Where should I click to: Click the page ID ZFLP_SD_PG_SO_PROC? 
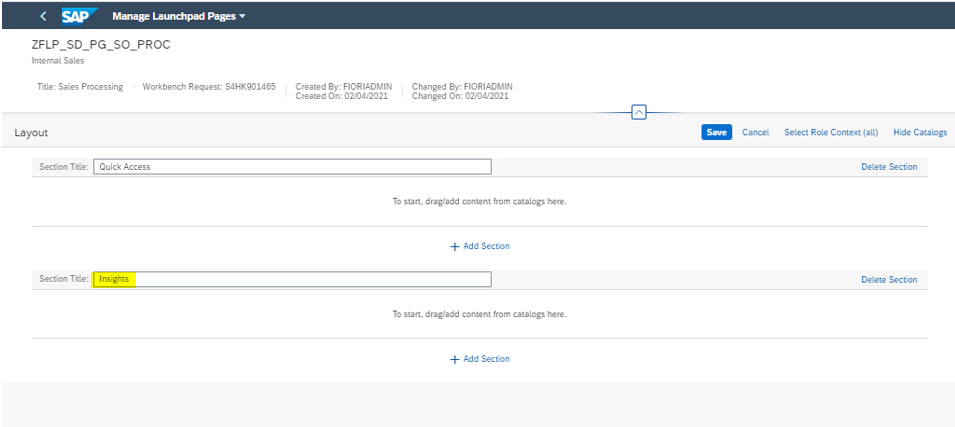101,46
